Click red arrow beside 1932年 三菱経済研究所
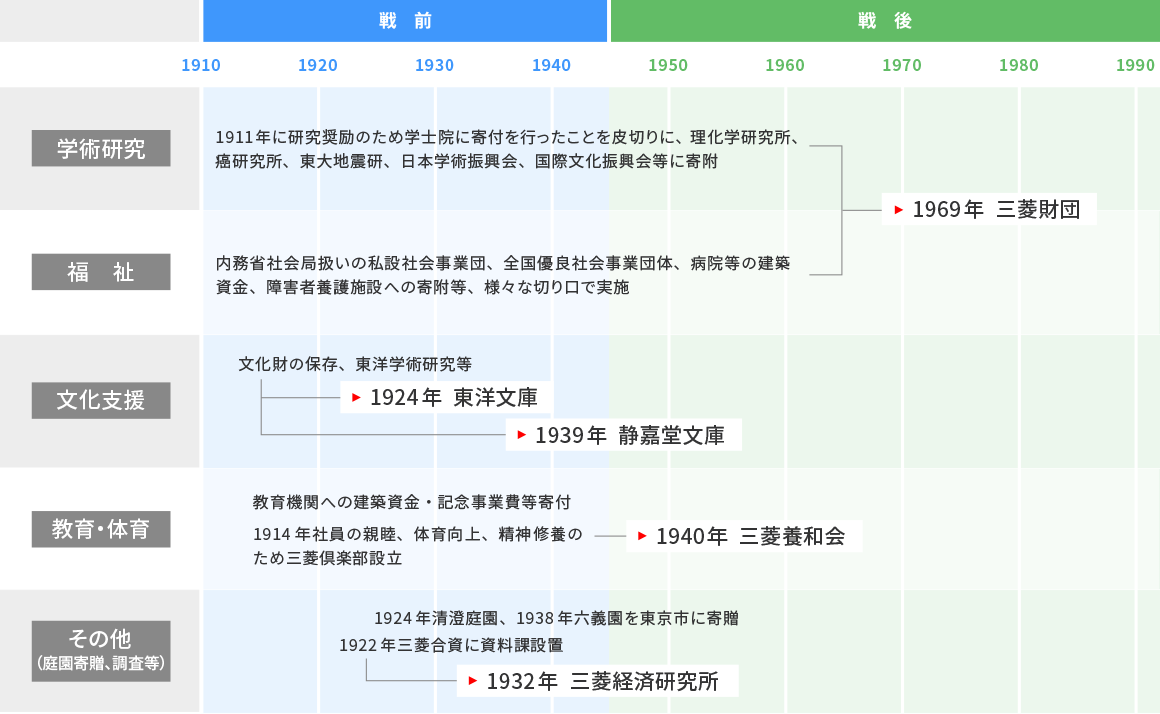 pyautogui.click(x=473, y=681)
